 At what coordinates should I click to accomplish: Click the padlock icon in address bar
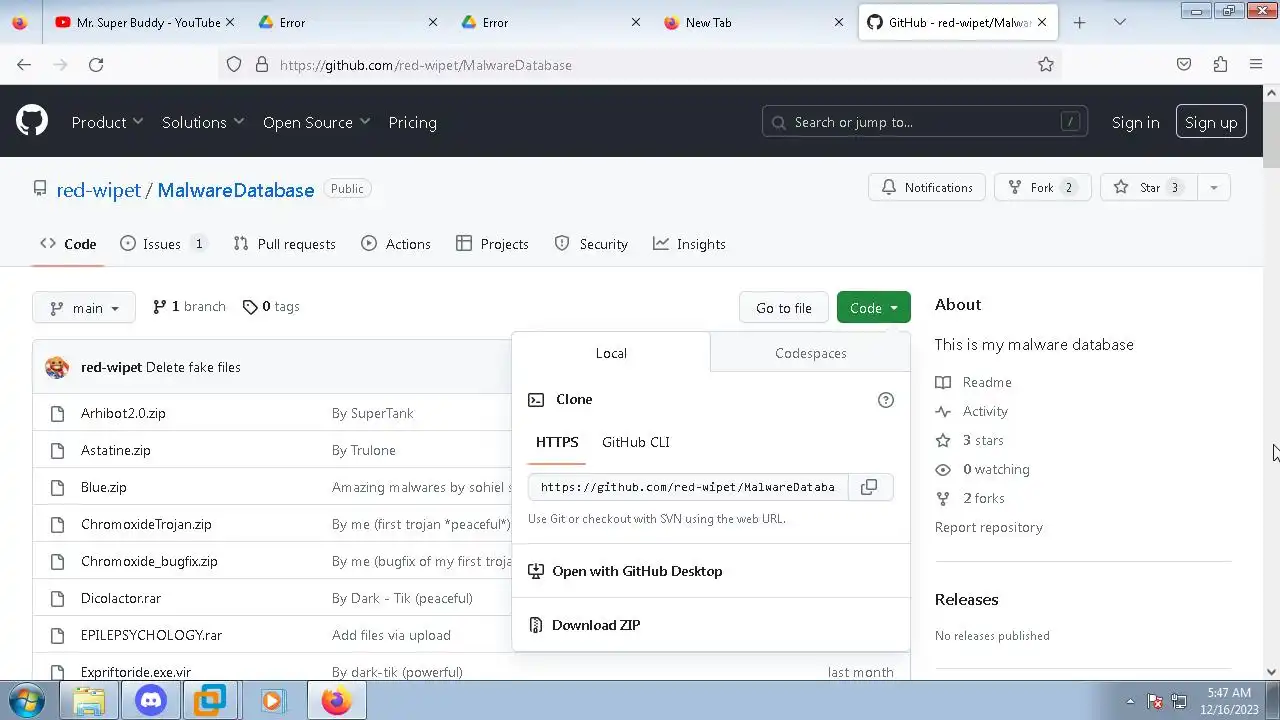(262, 65)
